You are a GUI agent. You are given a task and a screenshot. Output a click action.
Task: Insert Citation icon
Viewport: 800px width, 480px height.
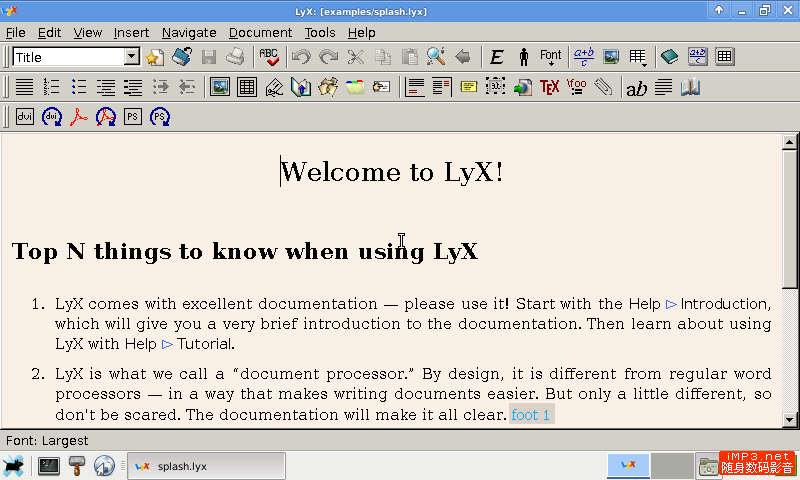pos(328,87)
